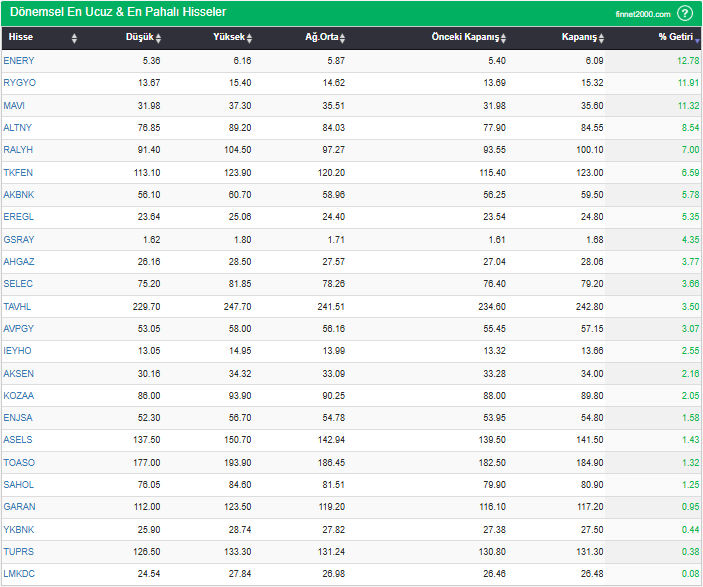
Task: Sort by Düşük column sort icon
Action: click(158, 38)
